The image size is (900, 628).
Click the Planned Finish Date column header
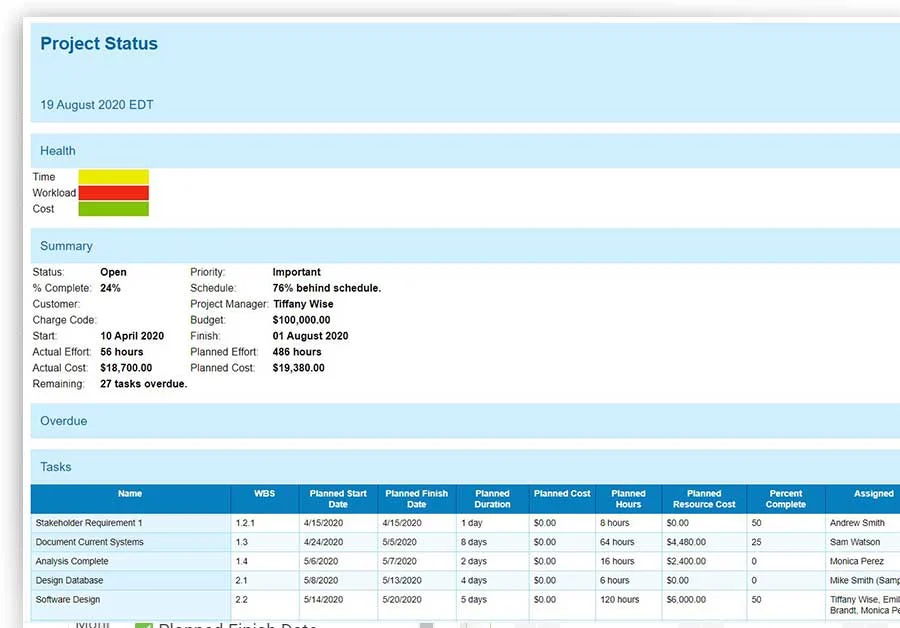click(x=417, y=499)
